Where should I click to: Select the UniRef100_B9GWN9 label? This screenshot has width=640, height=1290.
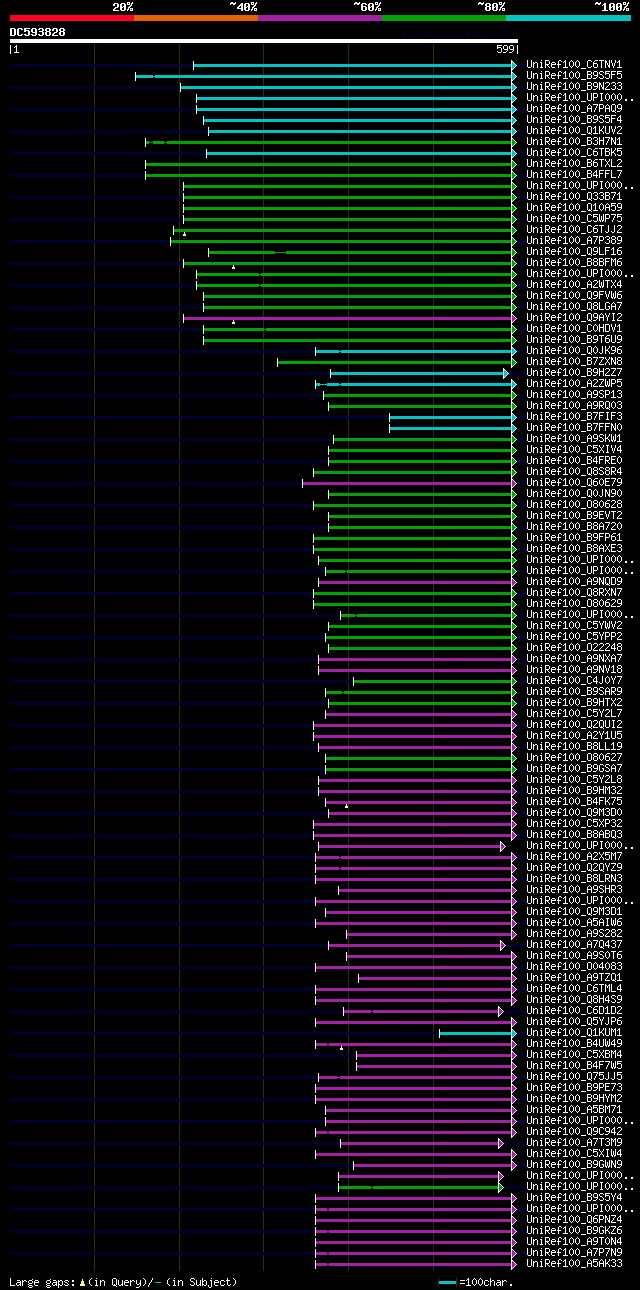tap(574, 1165)
